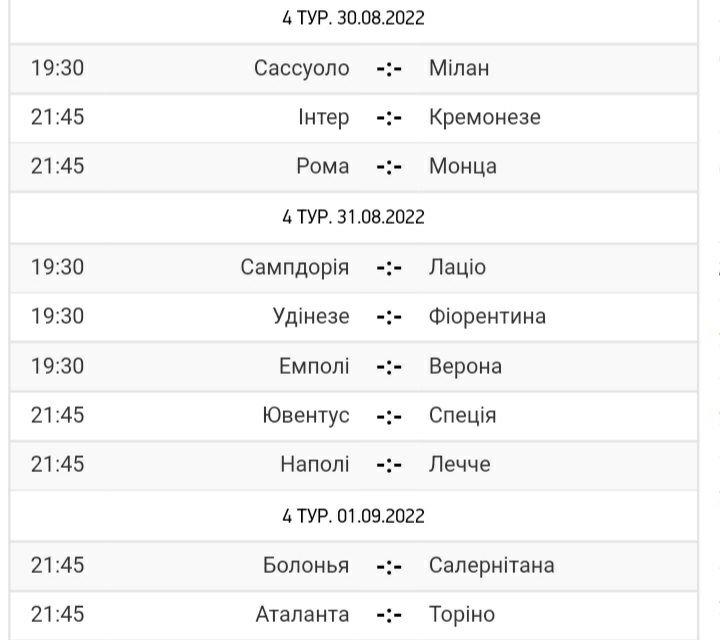Image resolution: width=720 pixels, height=640 pixels.
Task: Click Ювентус in the fixtures table
Action: click(x=303, y=415)
